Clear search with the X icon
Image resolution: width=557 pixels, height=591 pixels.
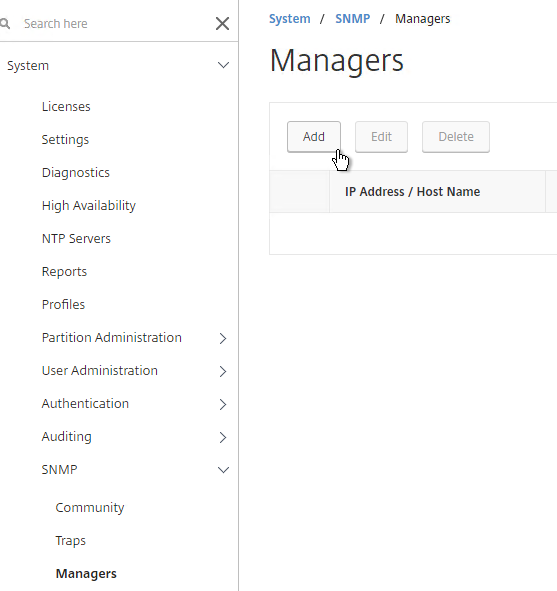(x=222, y=23)
